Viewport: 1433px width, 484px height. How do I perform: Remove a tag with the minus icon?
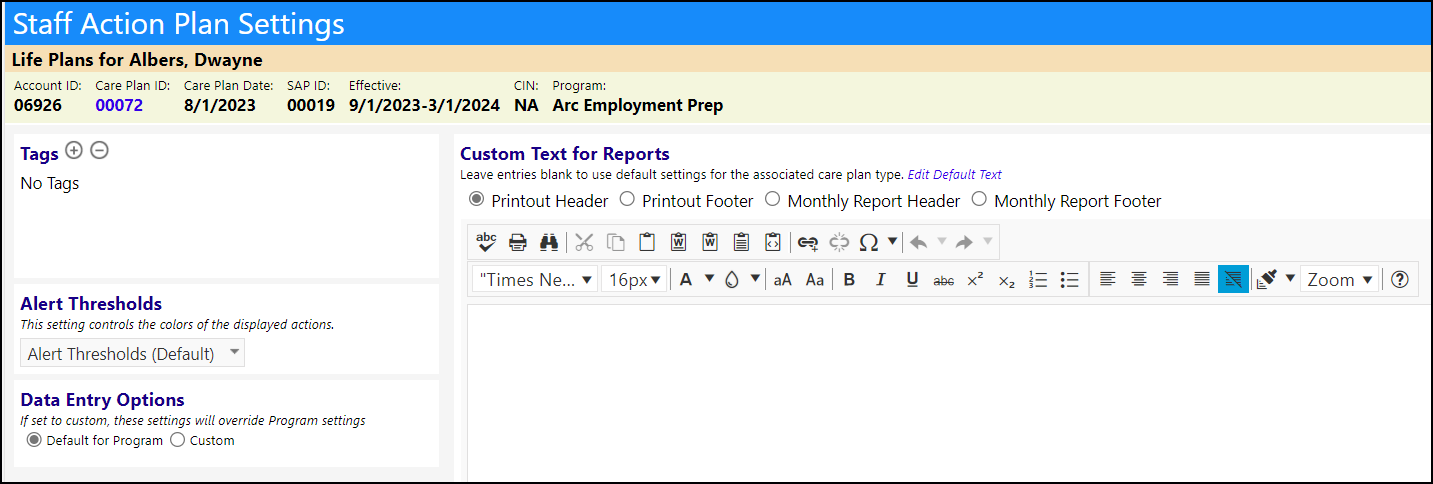[99, 150]
